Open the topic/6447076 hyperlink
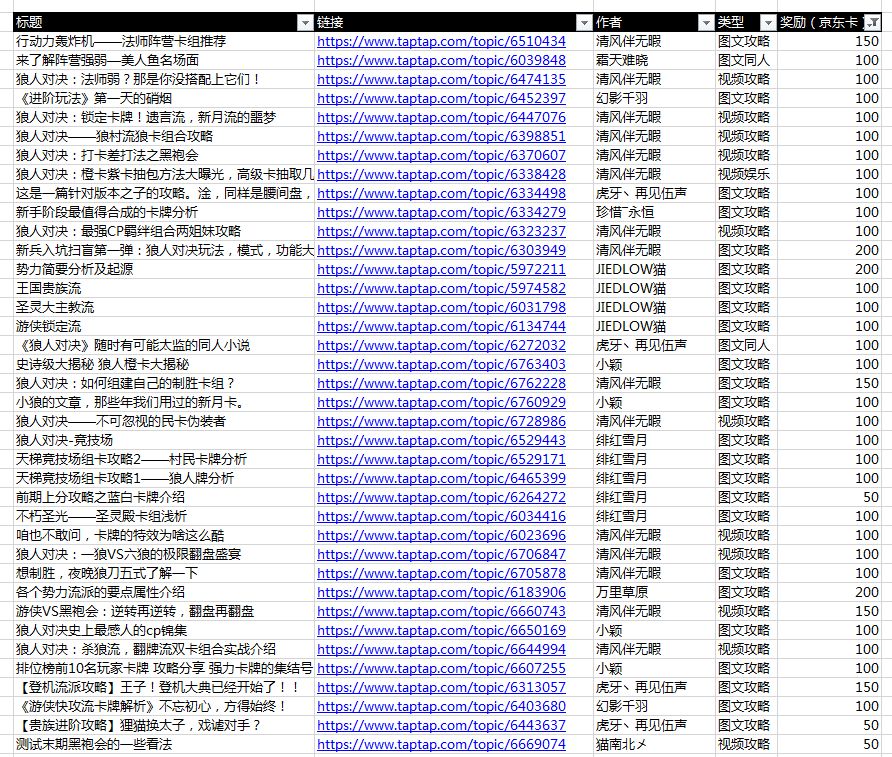892x757 pixels. [441, 118]
